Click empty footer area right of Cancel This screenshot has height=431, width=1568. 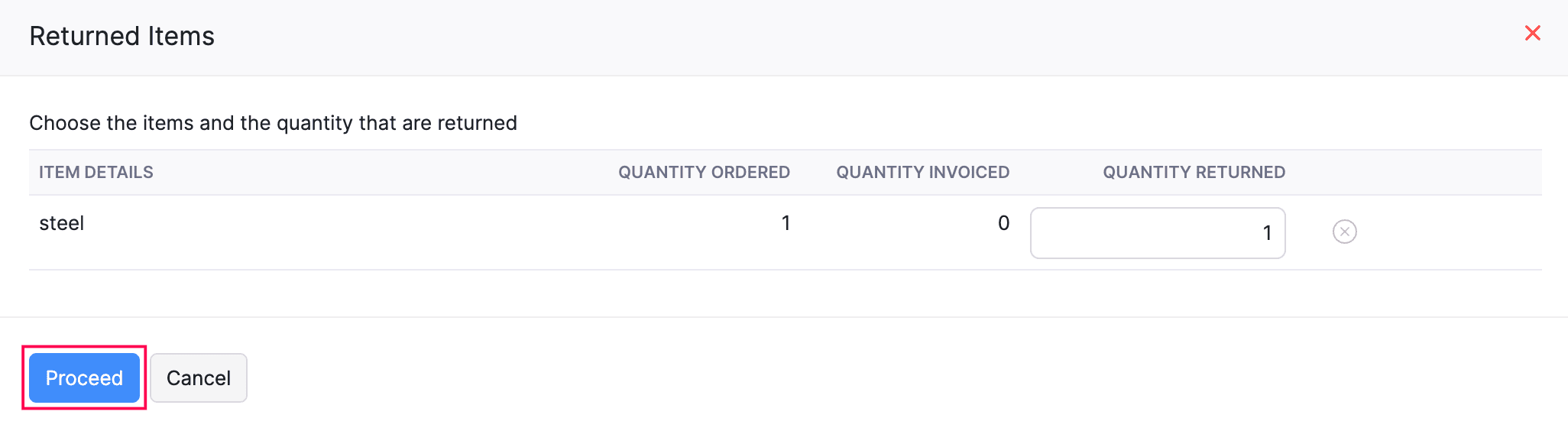pyautogui.click(x=841, y=378)
